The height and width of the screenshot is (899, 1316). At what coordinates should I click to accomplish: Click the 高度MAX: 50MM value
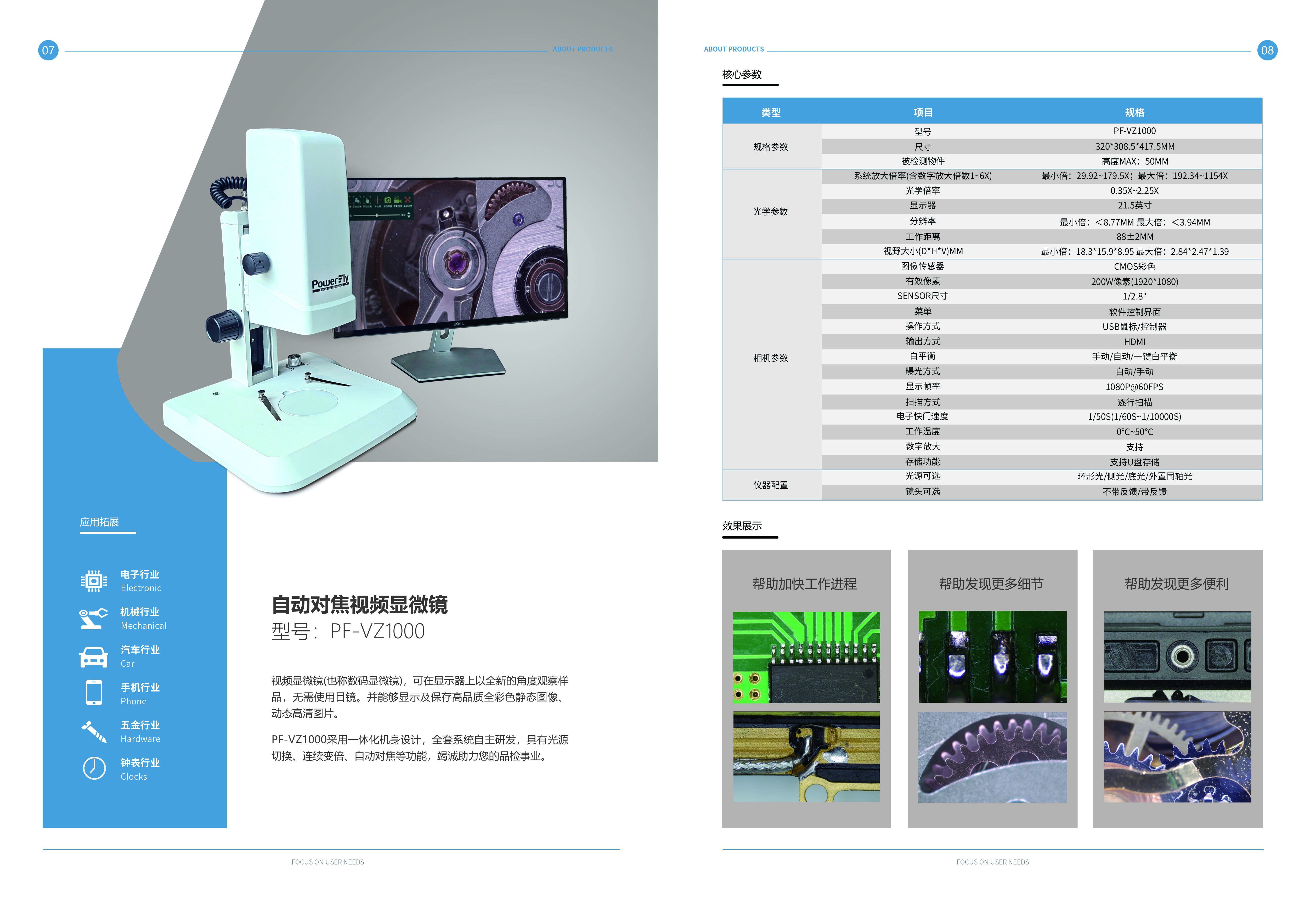1134,161
